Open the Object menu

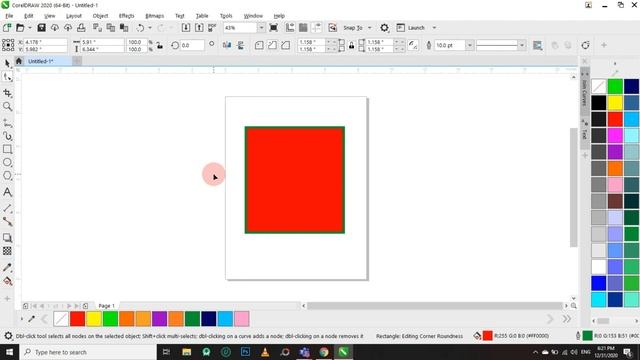(x=100, y=16)
